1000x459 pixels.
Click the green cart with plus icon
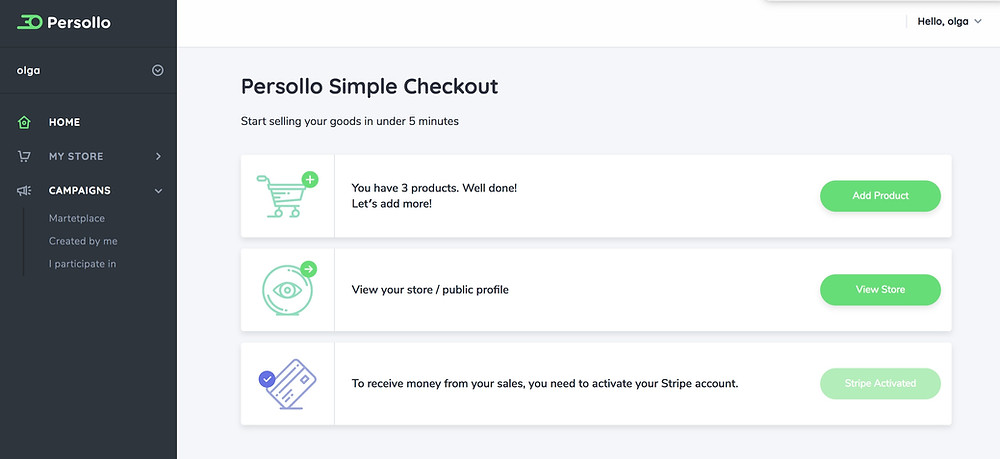pyautogui.click(x=287, y=195)
